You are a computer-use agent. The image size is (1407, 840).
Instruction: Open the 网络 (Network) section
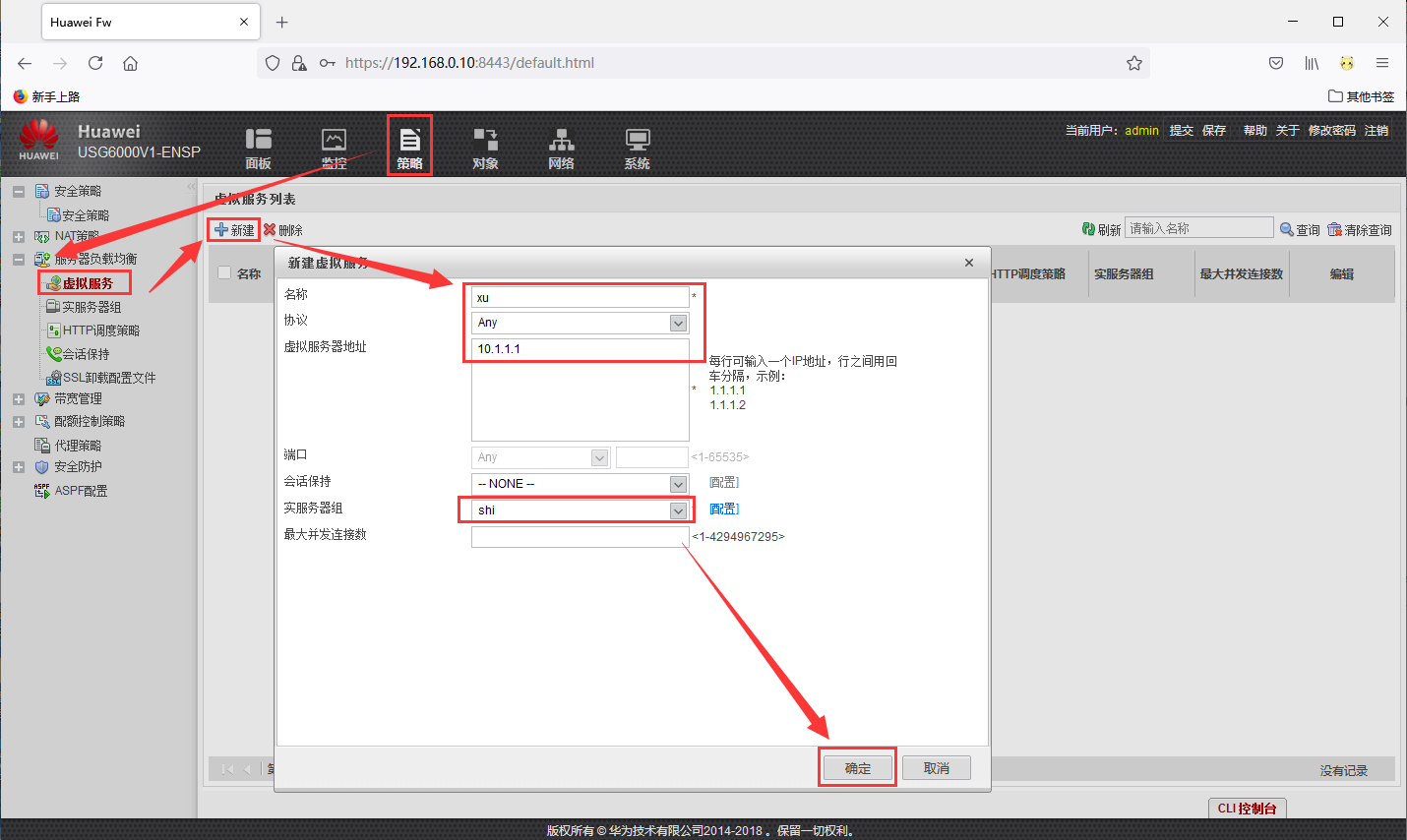(561, 146)
